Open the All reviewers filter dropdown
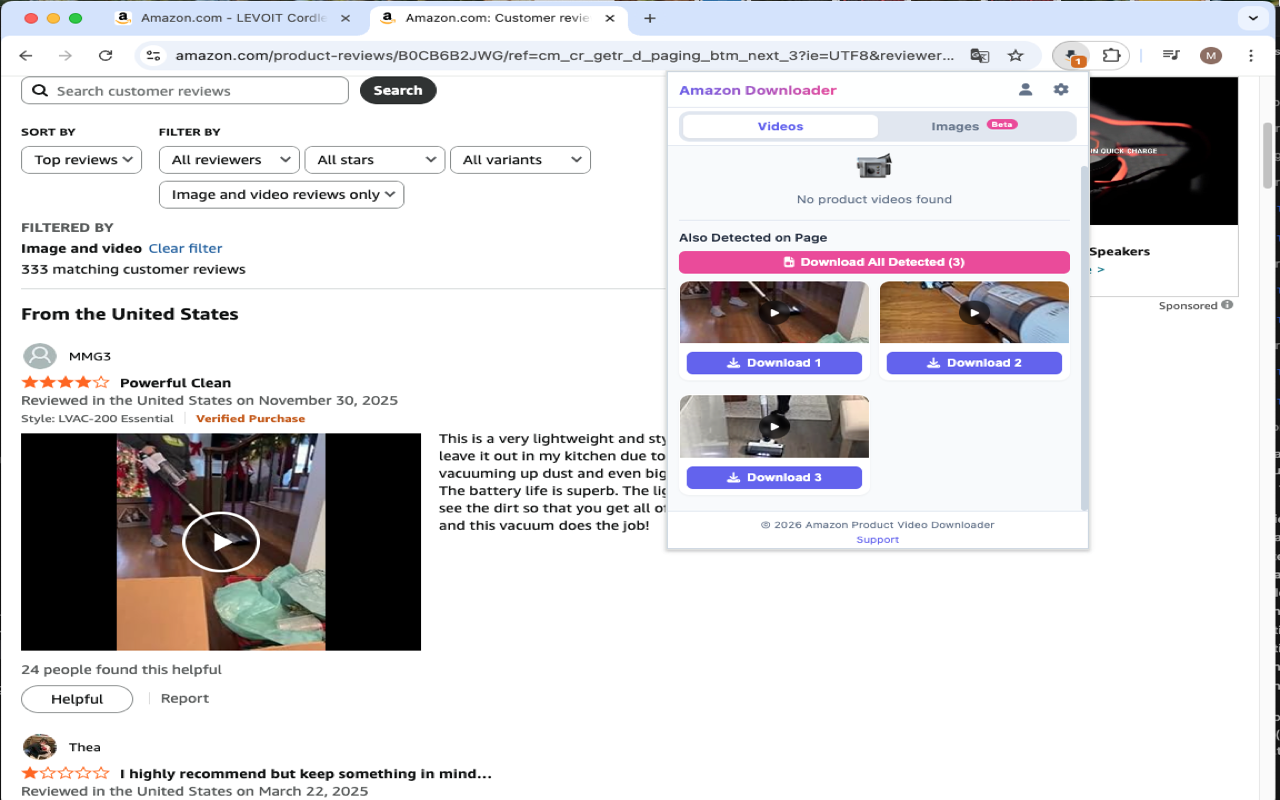This screenshot has width=1280, height=800. (x=228, y=160)
